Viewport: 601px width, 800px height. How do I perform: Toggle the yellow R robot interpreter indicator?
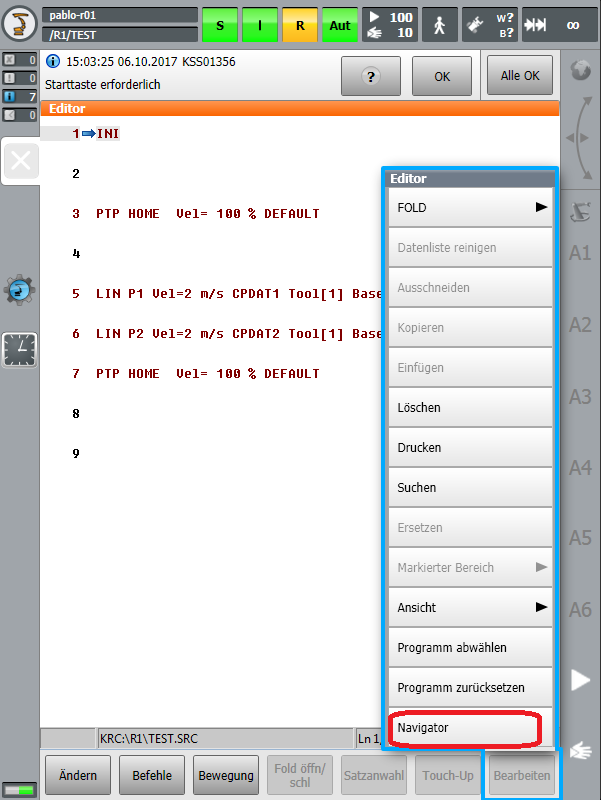tap(299, 25)
